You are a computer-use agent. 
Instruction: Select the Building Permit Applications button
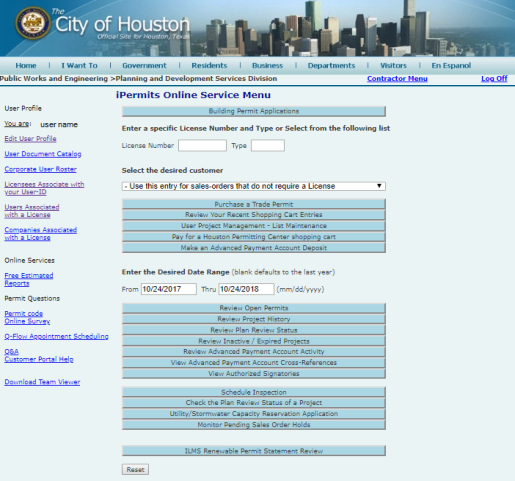(254, 111)
